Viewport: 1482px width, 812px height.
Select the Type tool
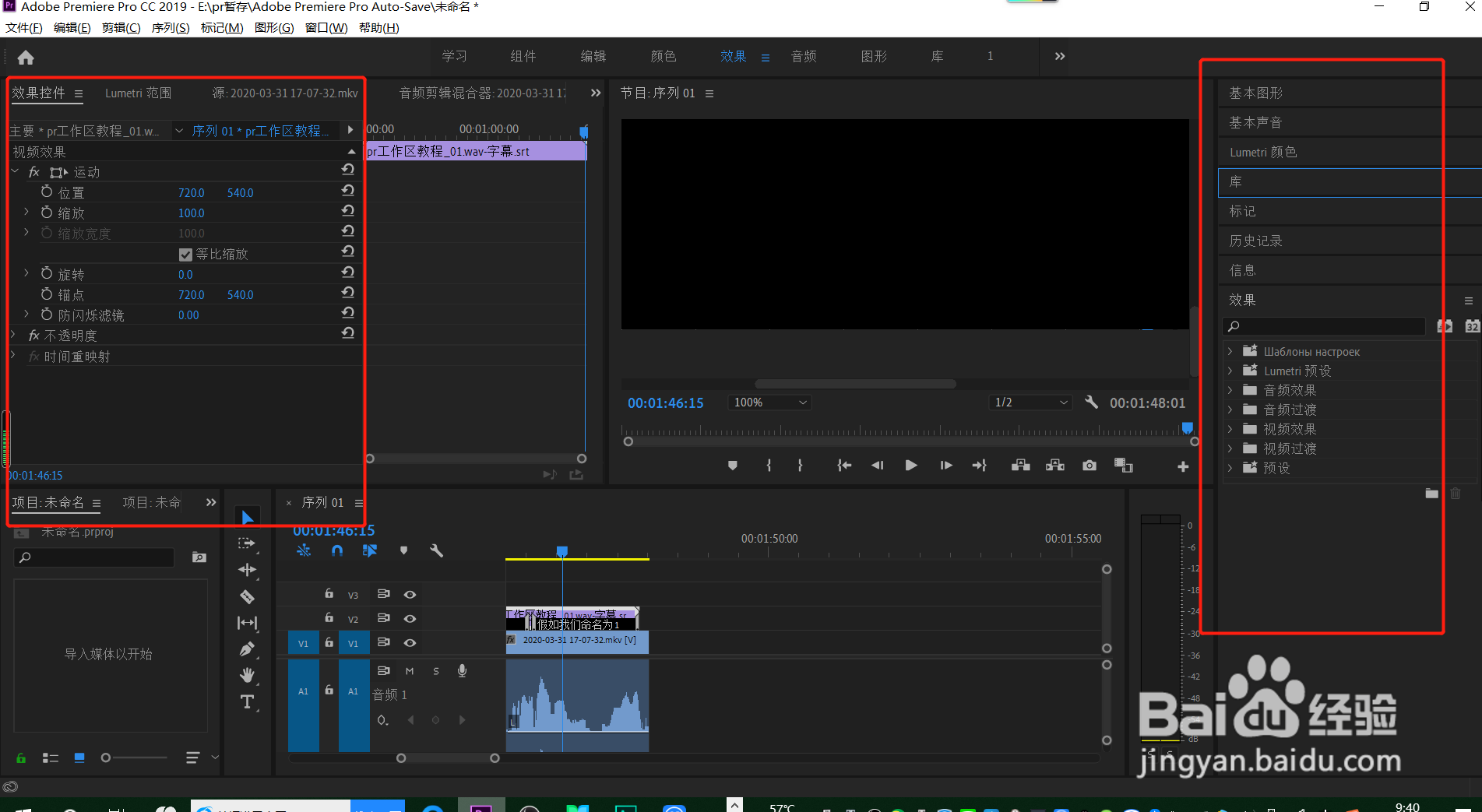click(x=247, y=702)
